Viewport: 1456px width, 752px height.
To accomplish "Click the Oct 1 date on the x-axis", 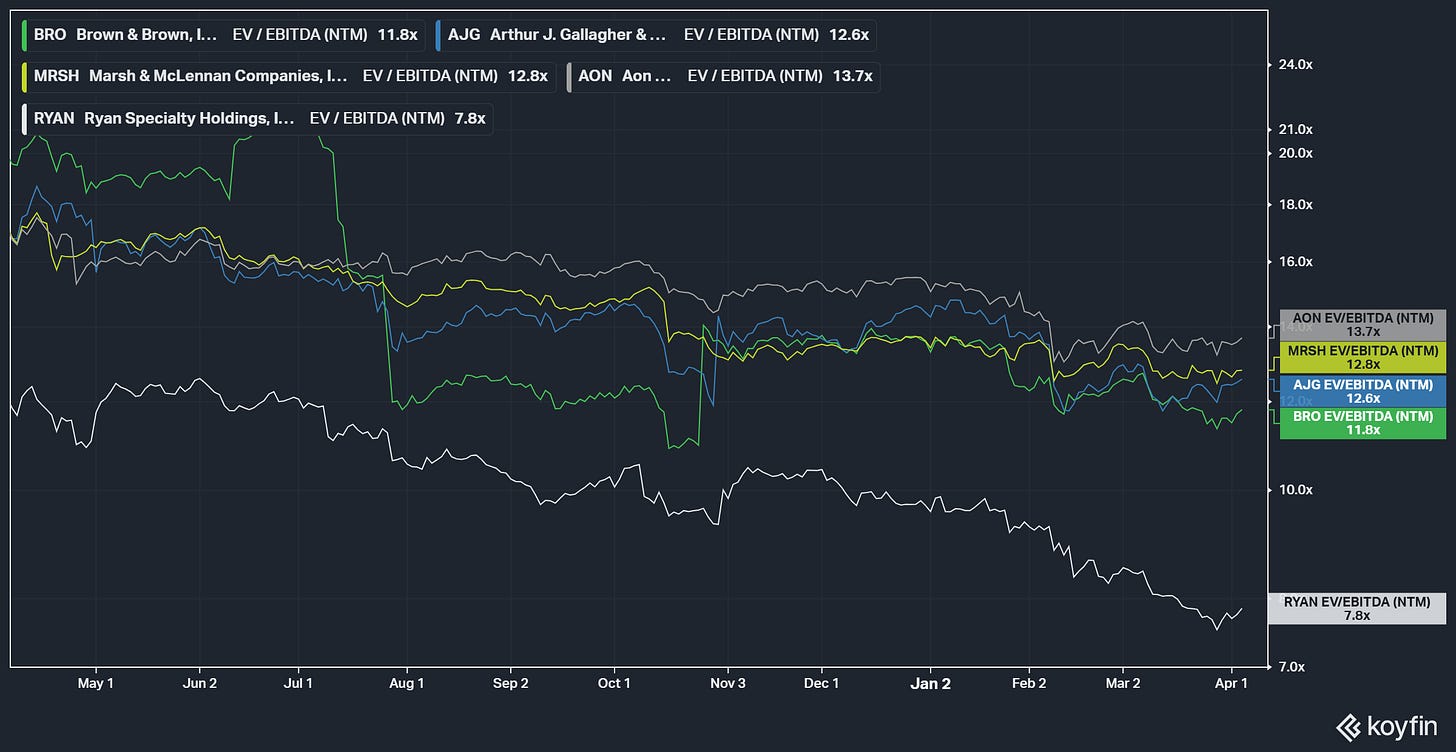I will (614, 685).
